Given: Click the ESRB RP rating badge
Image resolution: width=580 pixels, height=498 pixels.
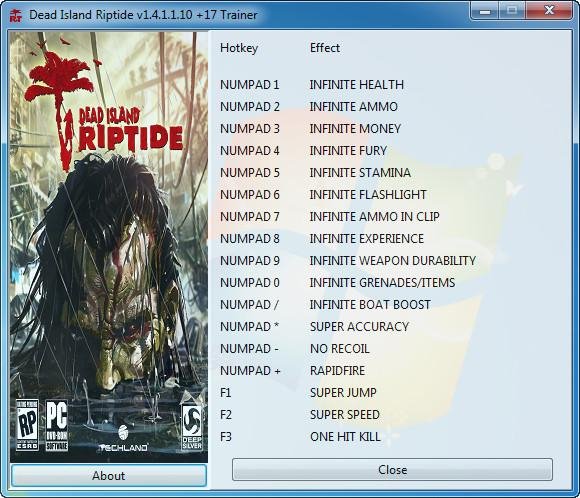Looking at the screenshot, I should click(x=27, y=425).
